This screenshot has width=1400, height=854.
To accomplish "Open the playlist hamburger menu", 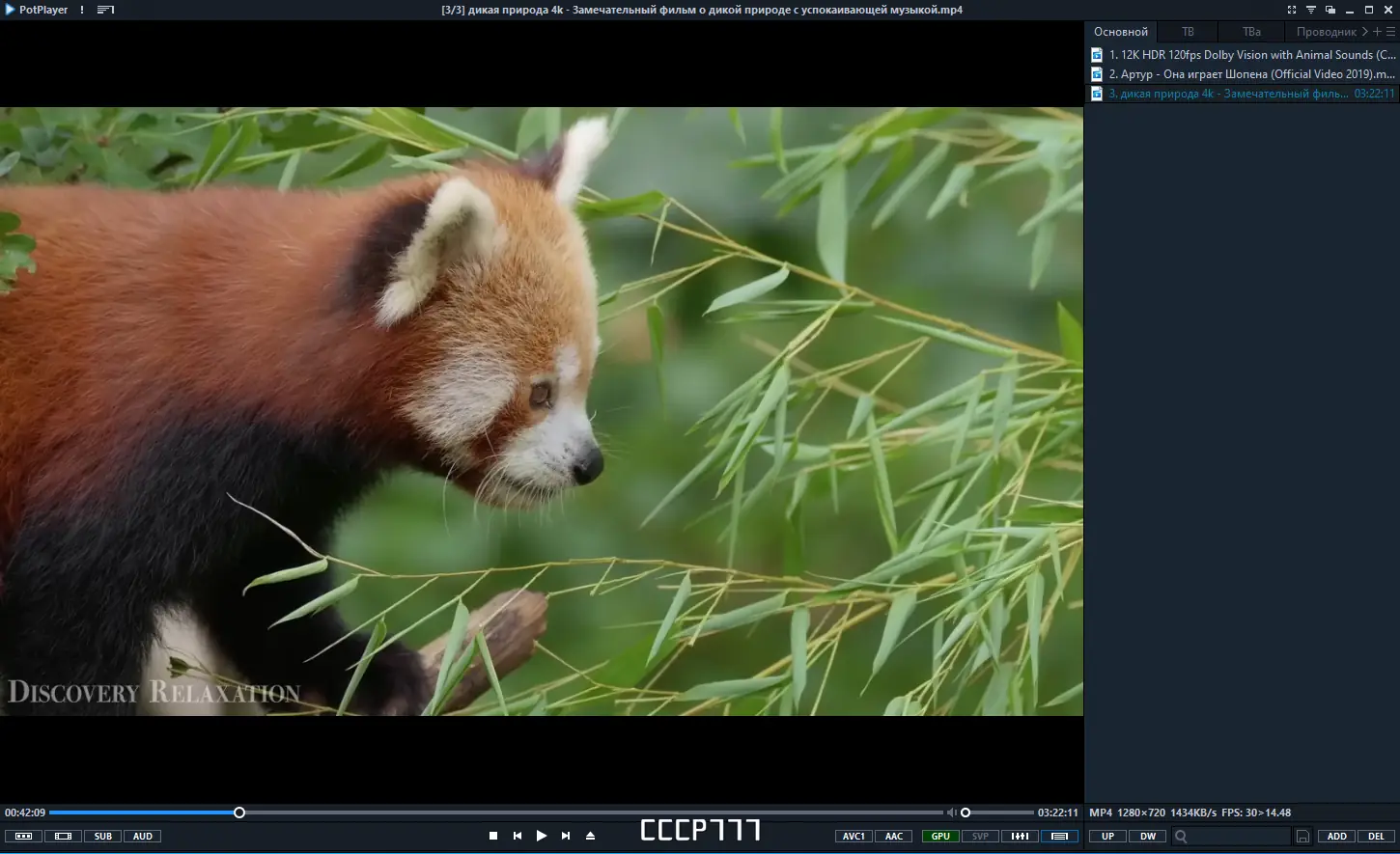I will (x=1390, y=32).
